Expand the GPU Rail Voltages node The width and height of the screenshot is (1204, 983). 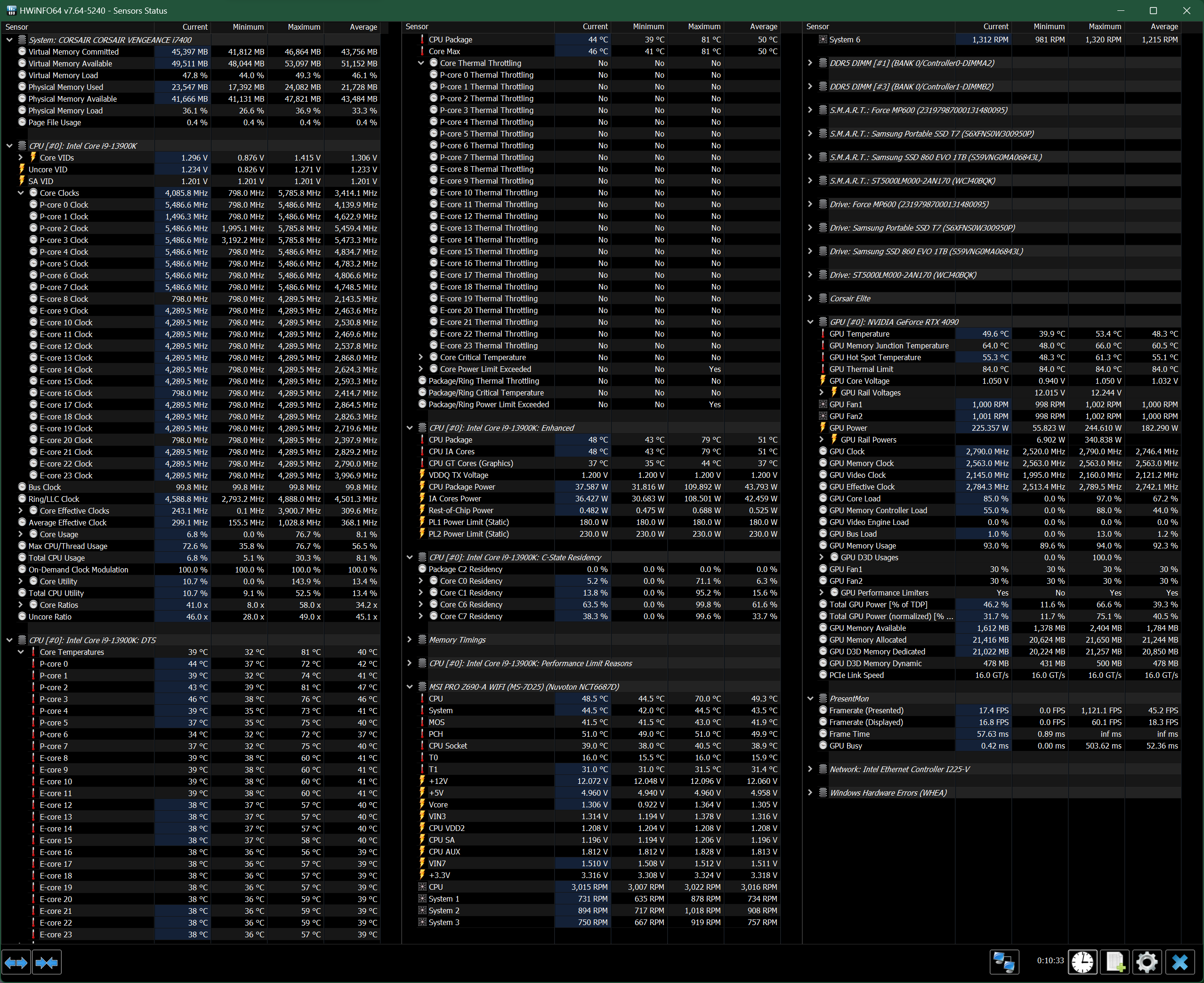coord(821,393)
